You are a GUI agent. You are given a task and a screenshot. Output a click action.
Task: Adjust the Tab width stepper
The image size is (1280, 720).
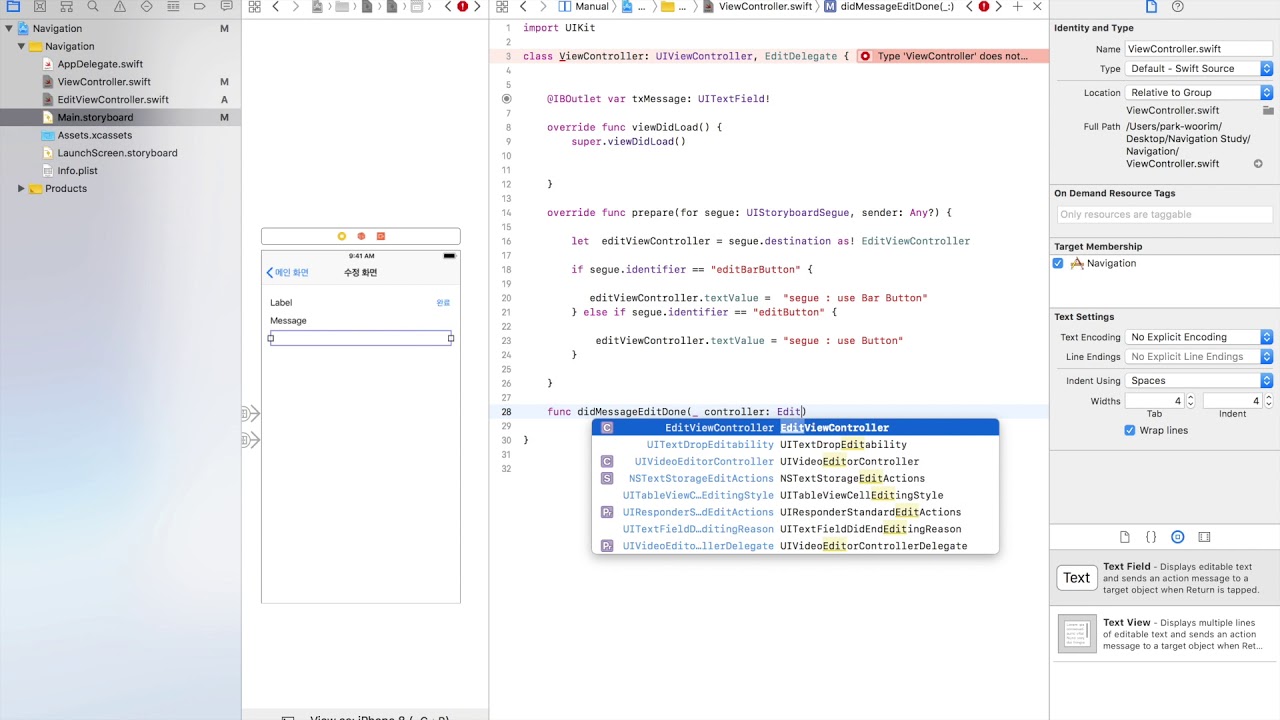tap(1191, 401)
